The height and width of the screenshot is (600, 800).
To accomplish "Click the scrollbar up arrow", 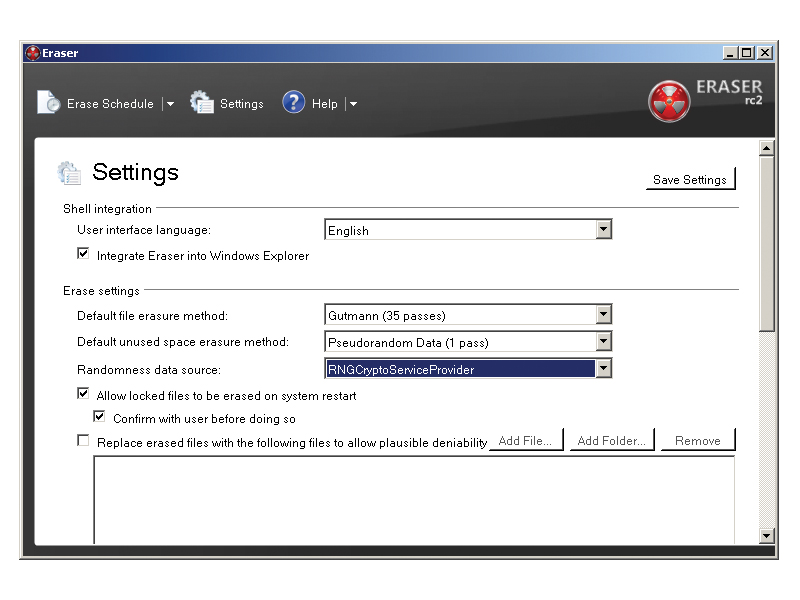I will click(766, 148).
